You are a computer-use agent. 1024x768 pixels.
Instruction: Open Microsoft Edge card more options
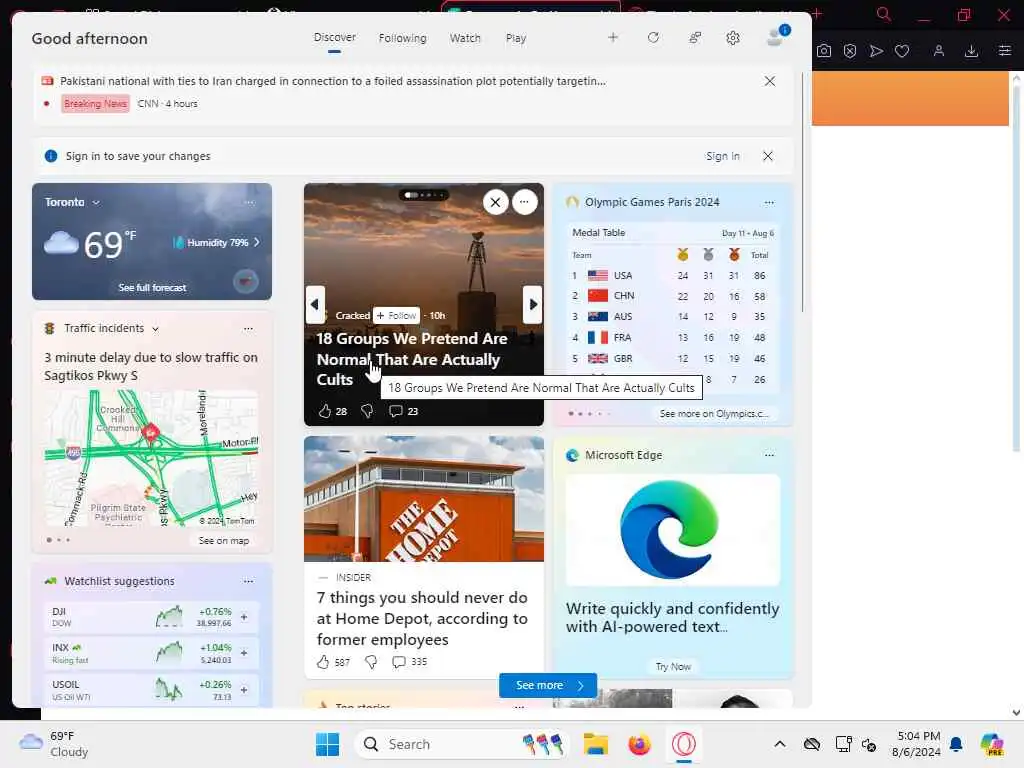click(769, 455)
